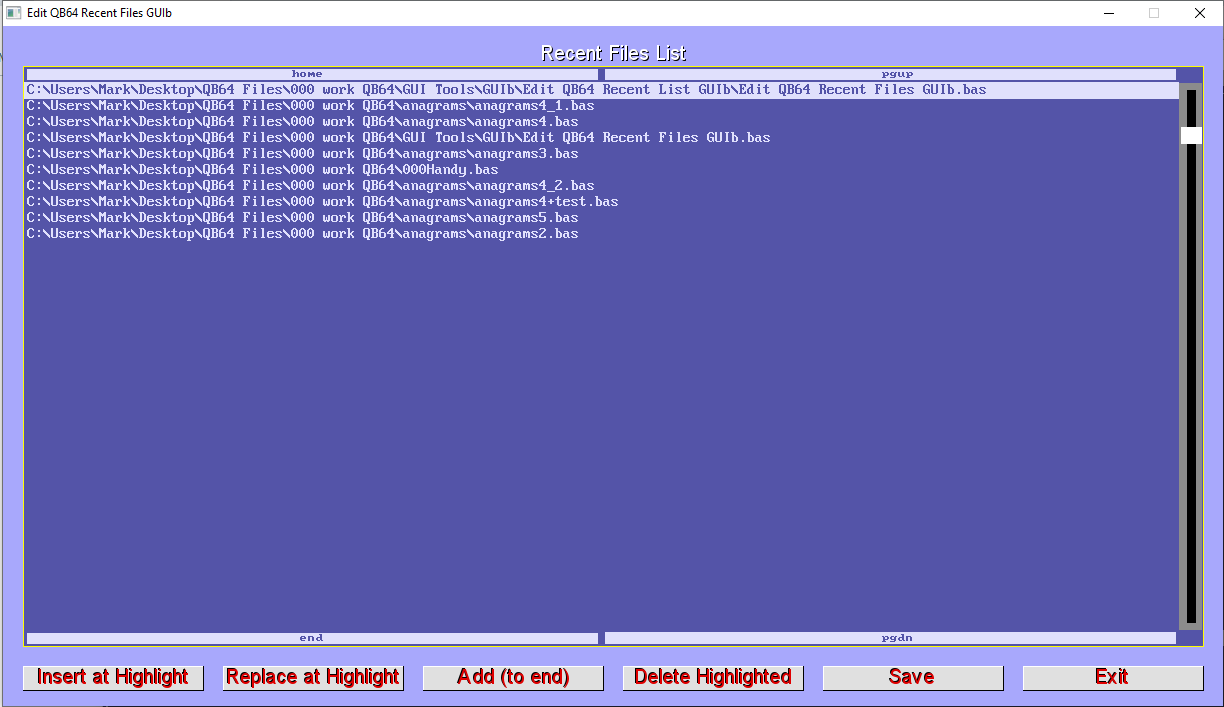Click the pgup navigation bar

pyautogui.click(x=890, y=74)
